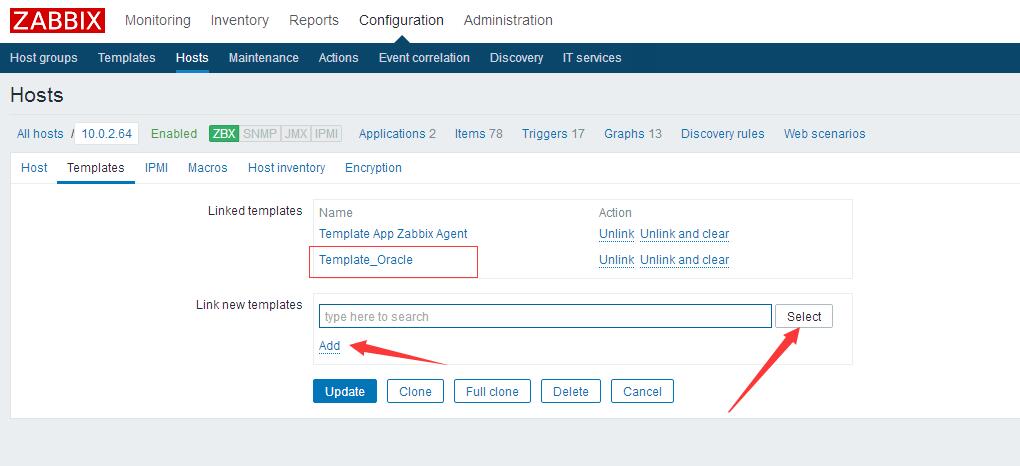Open the Triggers 17 link
This screenshot has width=1020, height=466.
click(x=553, y=133)
